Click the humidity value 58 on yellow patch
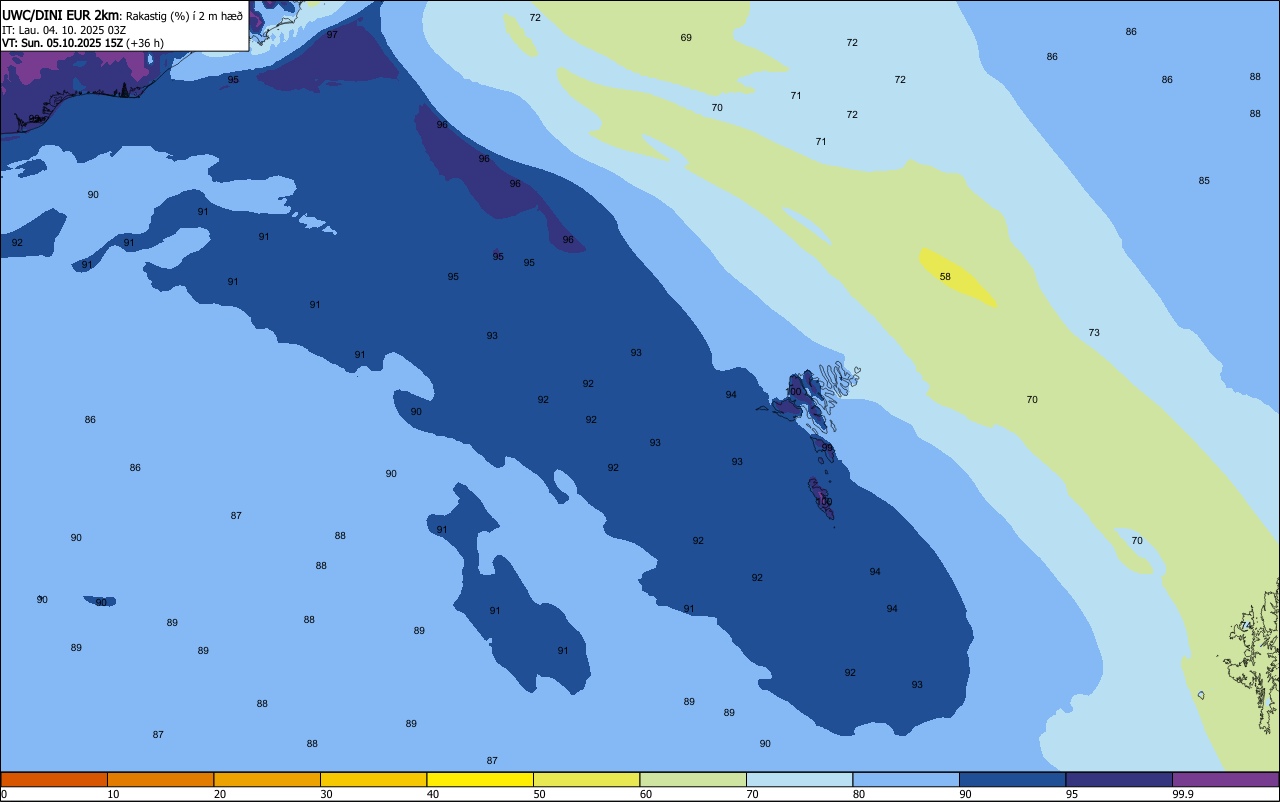1280x802 pixels. click(945, 276)
